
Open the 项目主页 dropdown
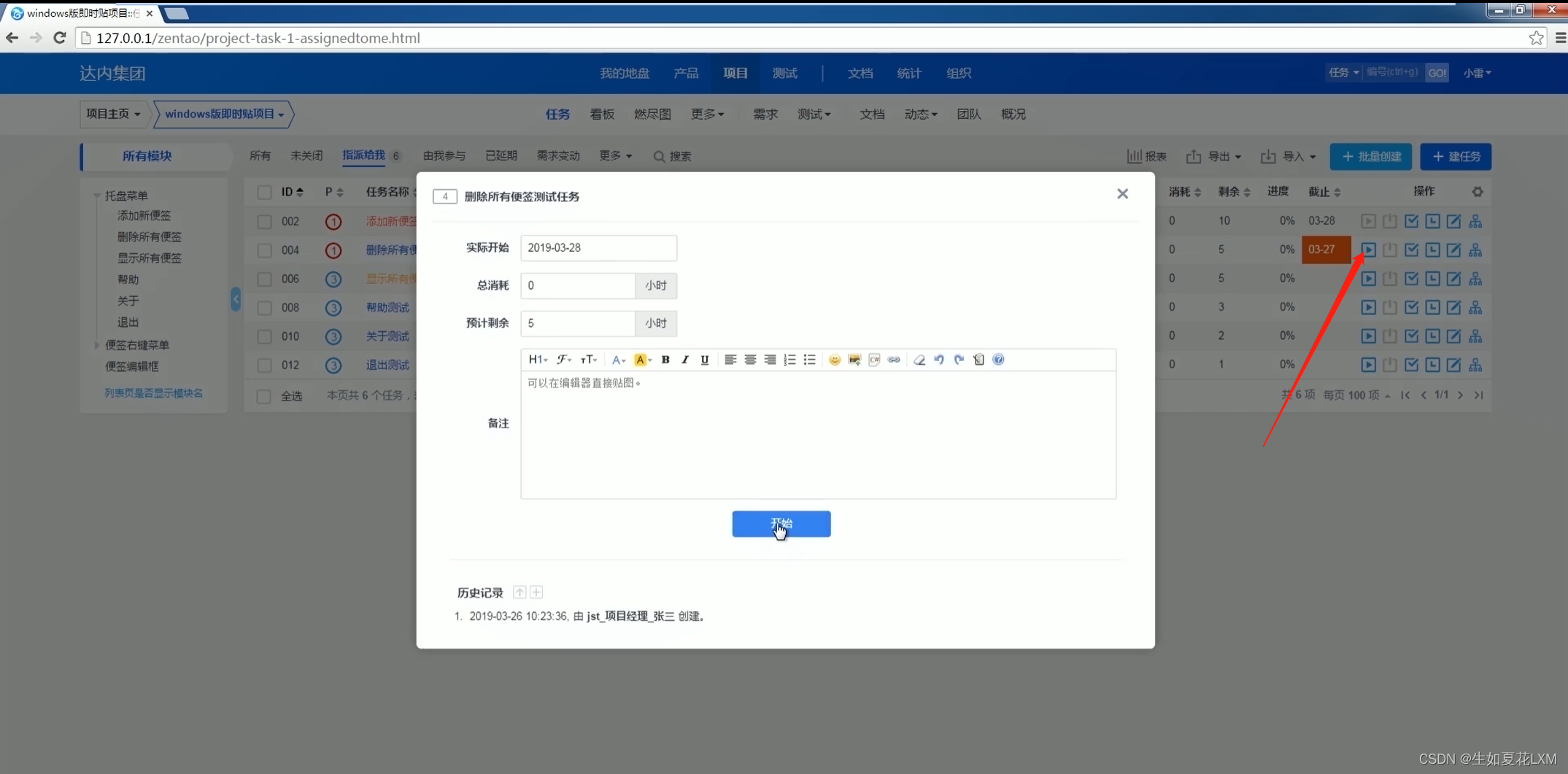113,114
